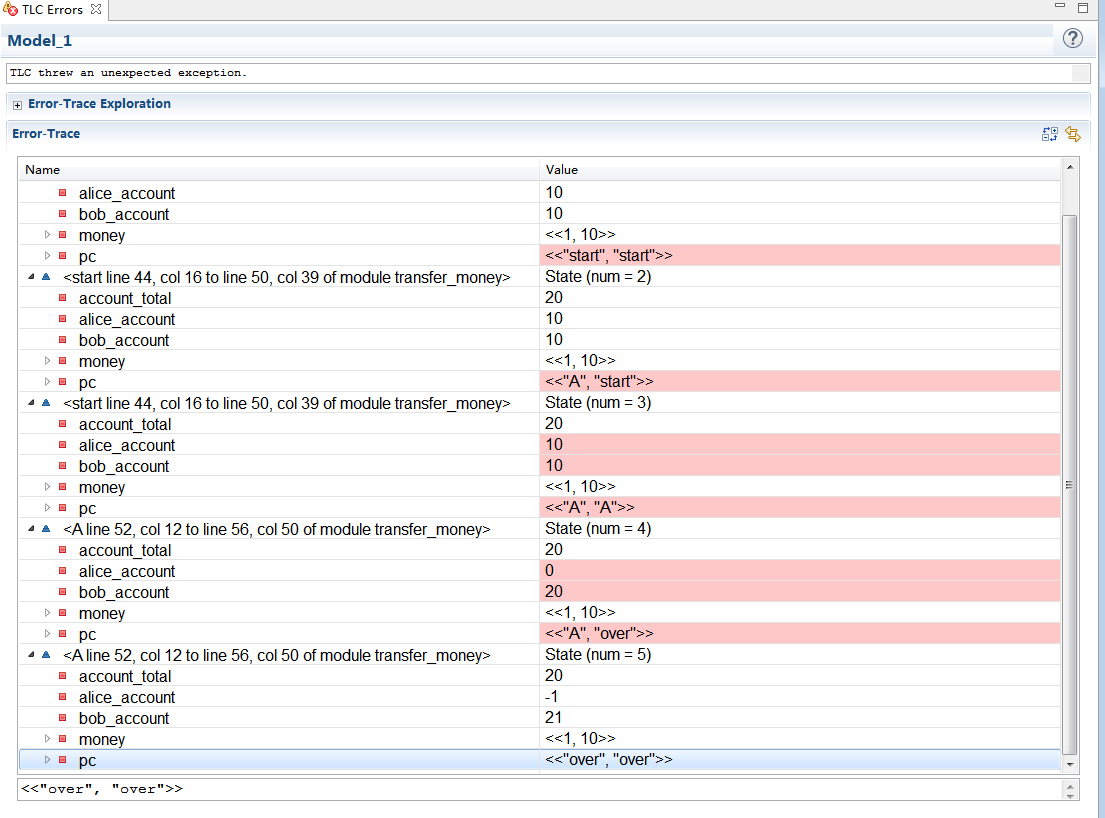Click the Error-Trace section title
This screenshot has height=818, width=1105.
tap(46, 134)
